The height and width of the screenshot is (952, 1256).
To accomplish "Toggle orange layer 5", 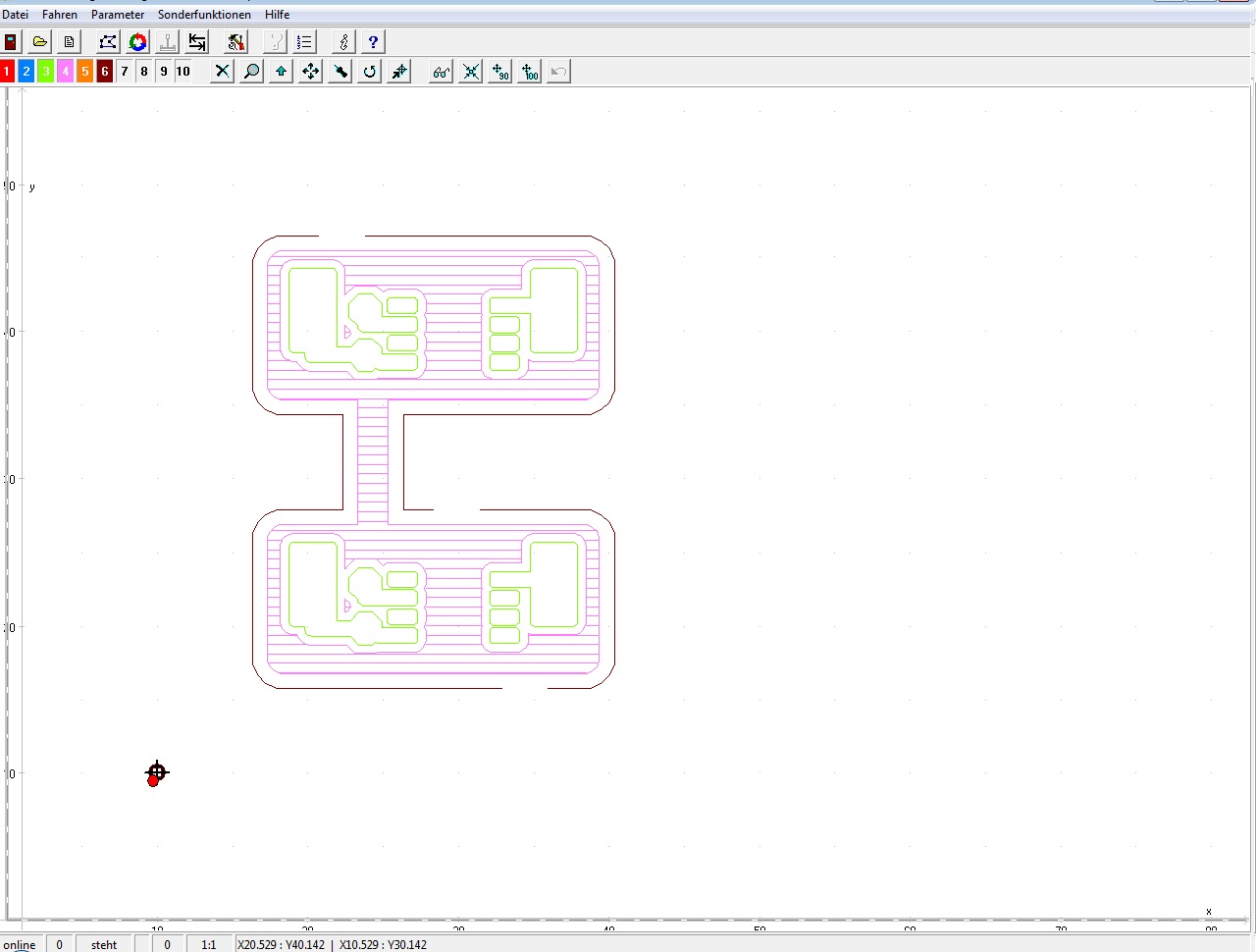I will [85, 72].
